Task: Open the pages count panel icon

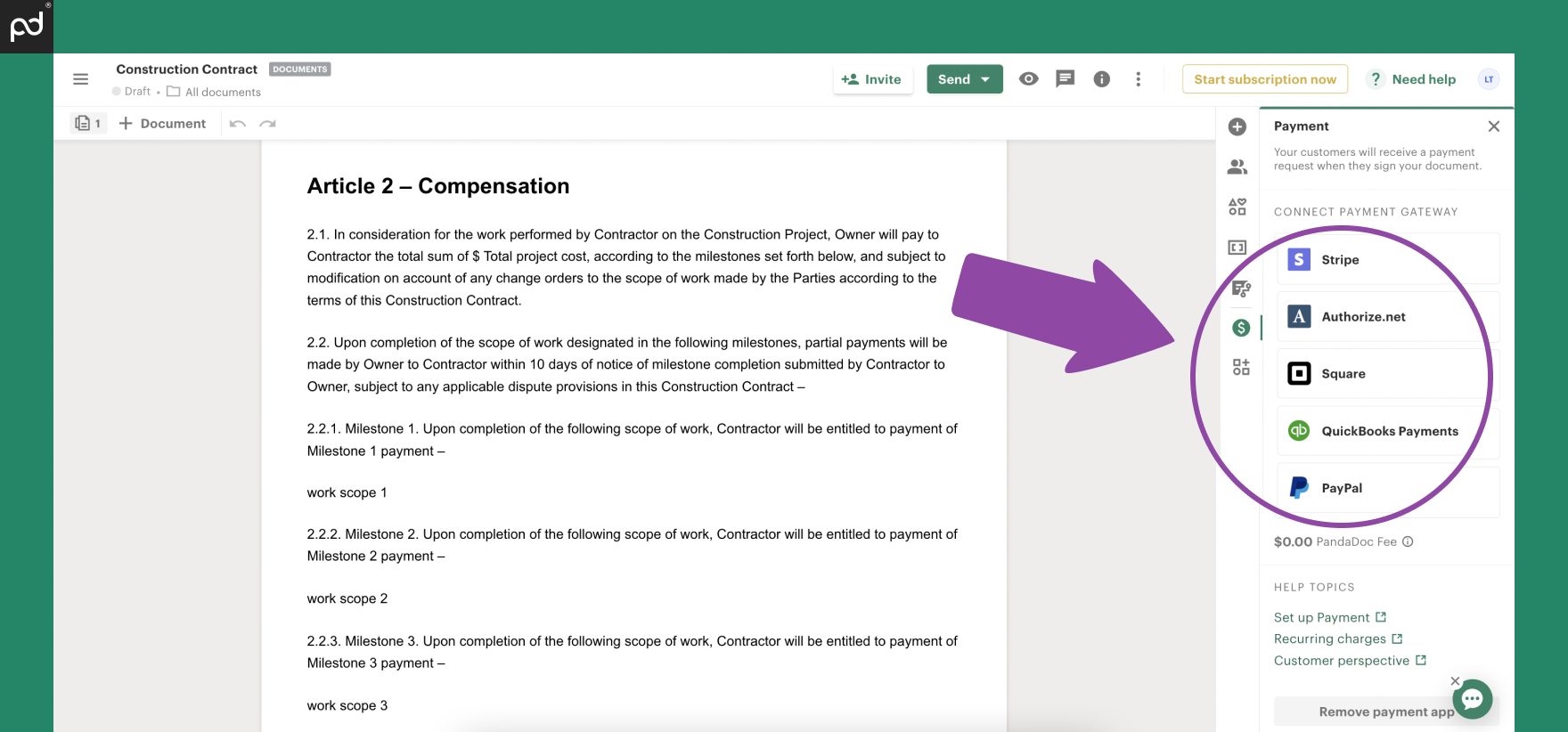Action: (x=88, y=123)
